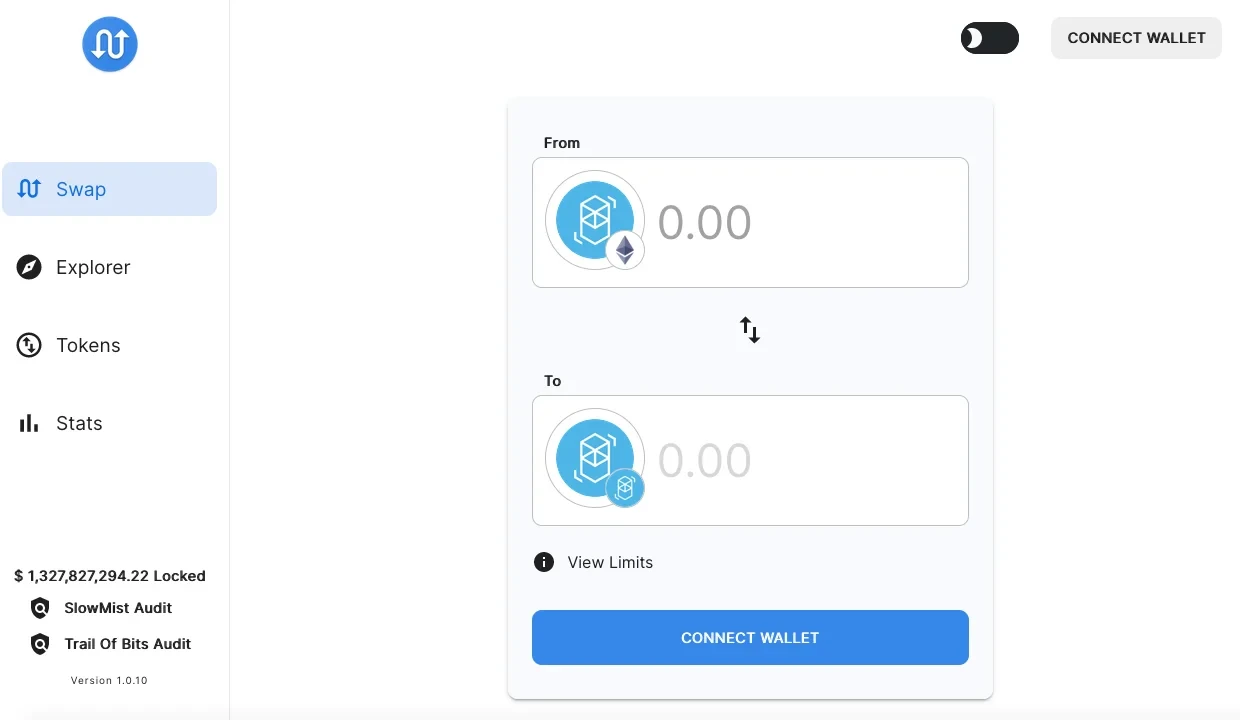
Task: Click the Stats bar chart icon
Action: [29, 423]
